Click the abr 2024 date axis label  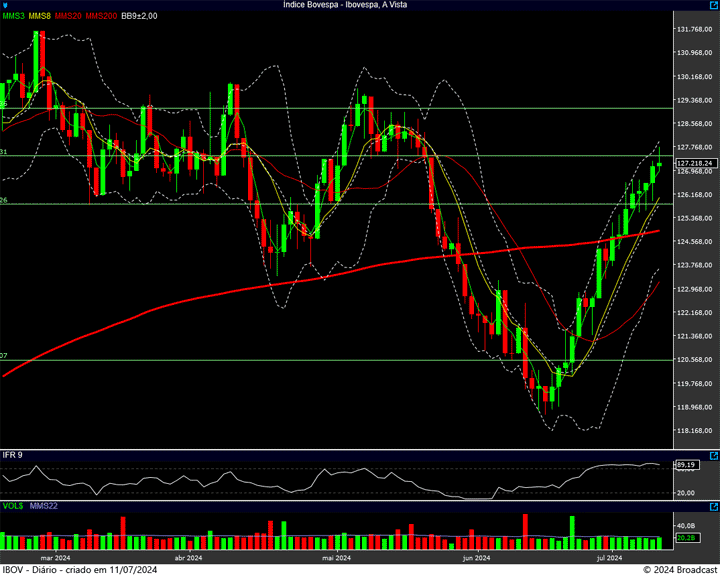(188, 558)
